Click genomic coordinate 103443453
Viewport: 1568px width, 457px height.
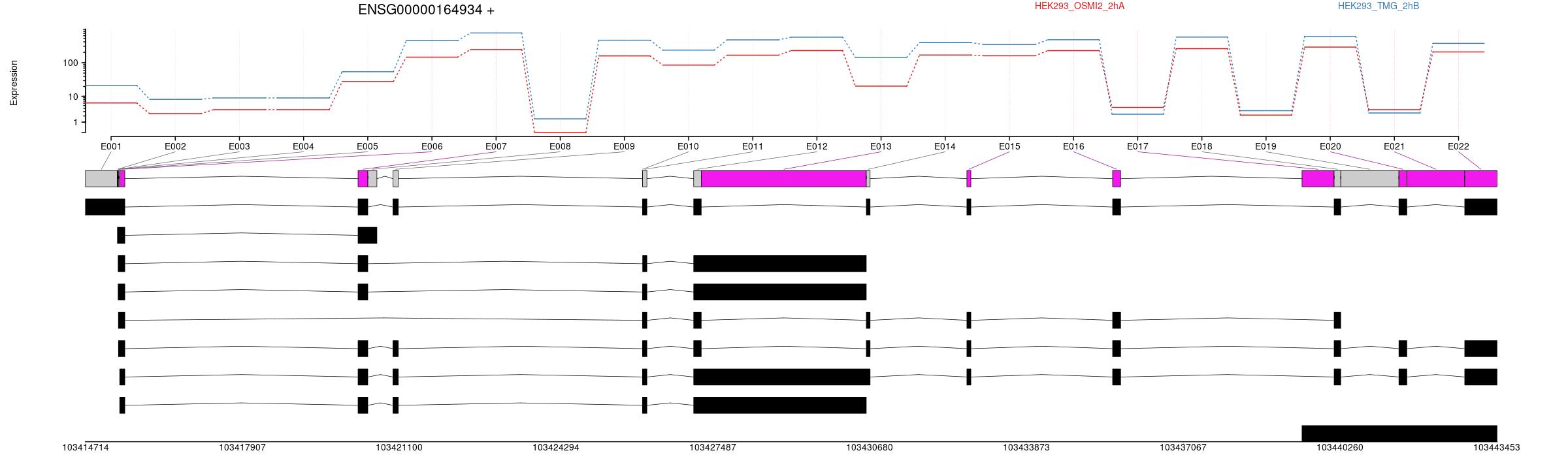(x=1497, y=448)
